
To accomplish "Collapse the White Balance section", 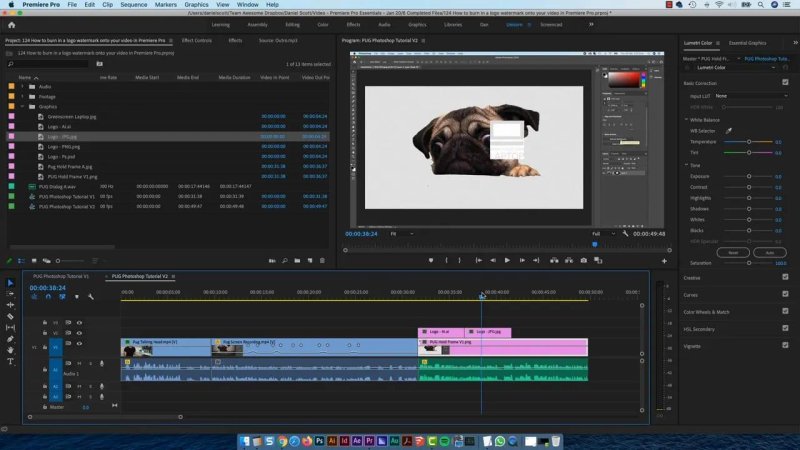I will click(686, 120).
